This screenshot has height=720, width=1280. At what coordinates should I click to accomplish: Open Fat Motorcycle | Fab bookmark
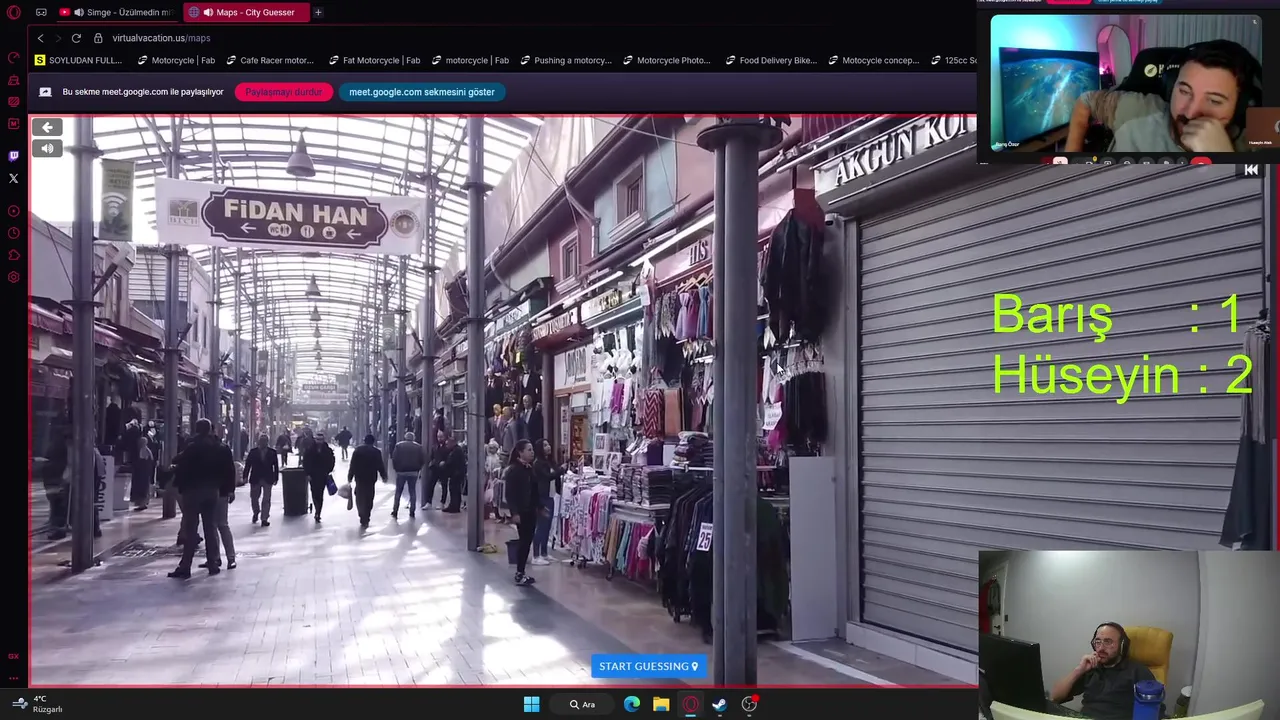[x=374, y=60]
